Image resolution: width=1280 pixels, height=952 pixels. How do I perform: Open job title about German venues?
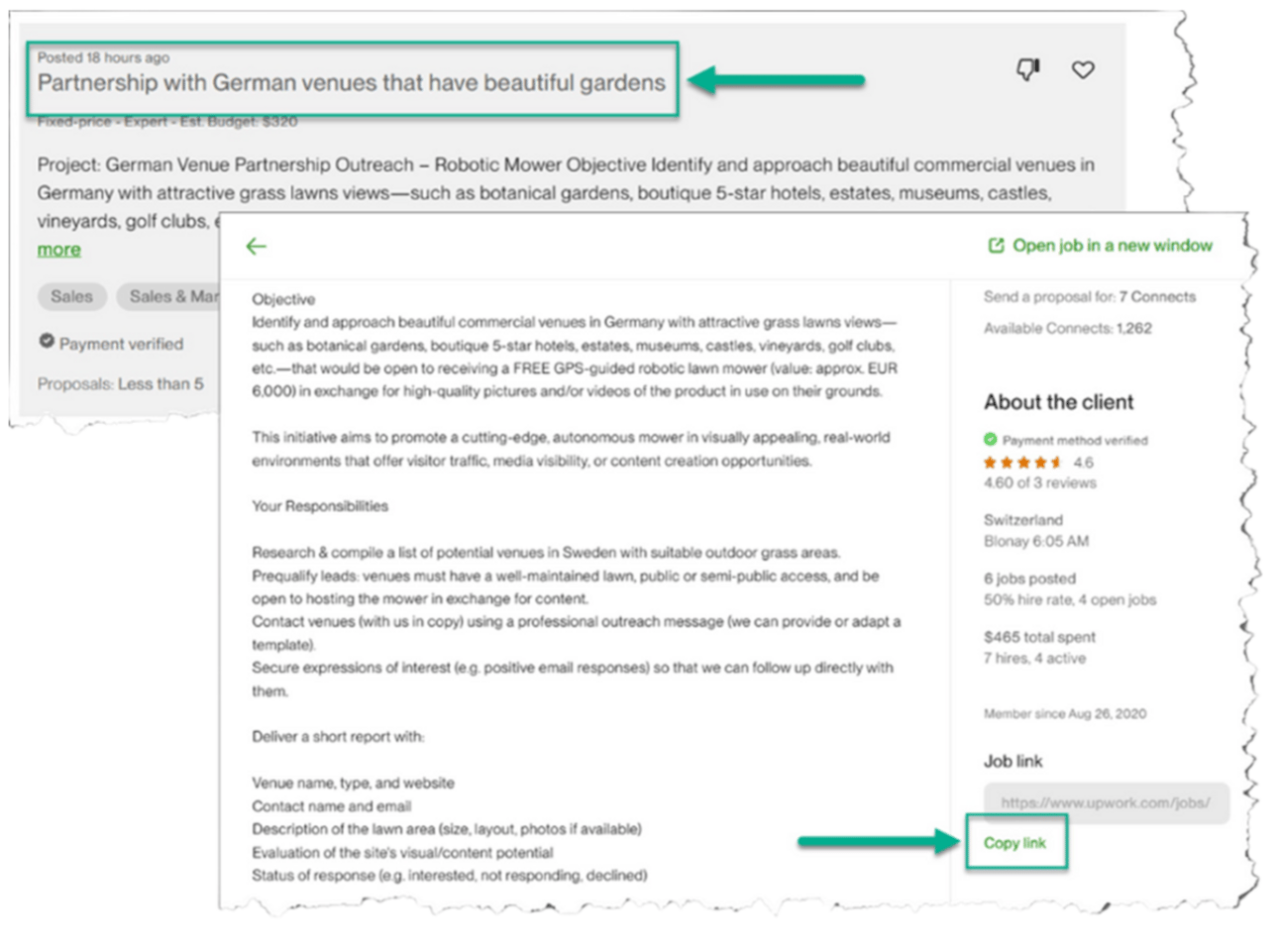click(x=352, y=82)
